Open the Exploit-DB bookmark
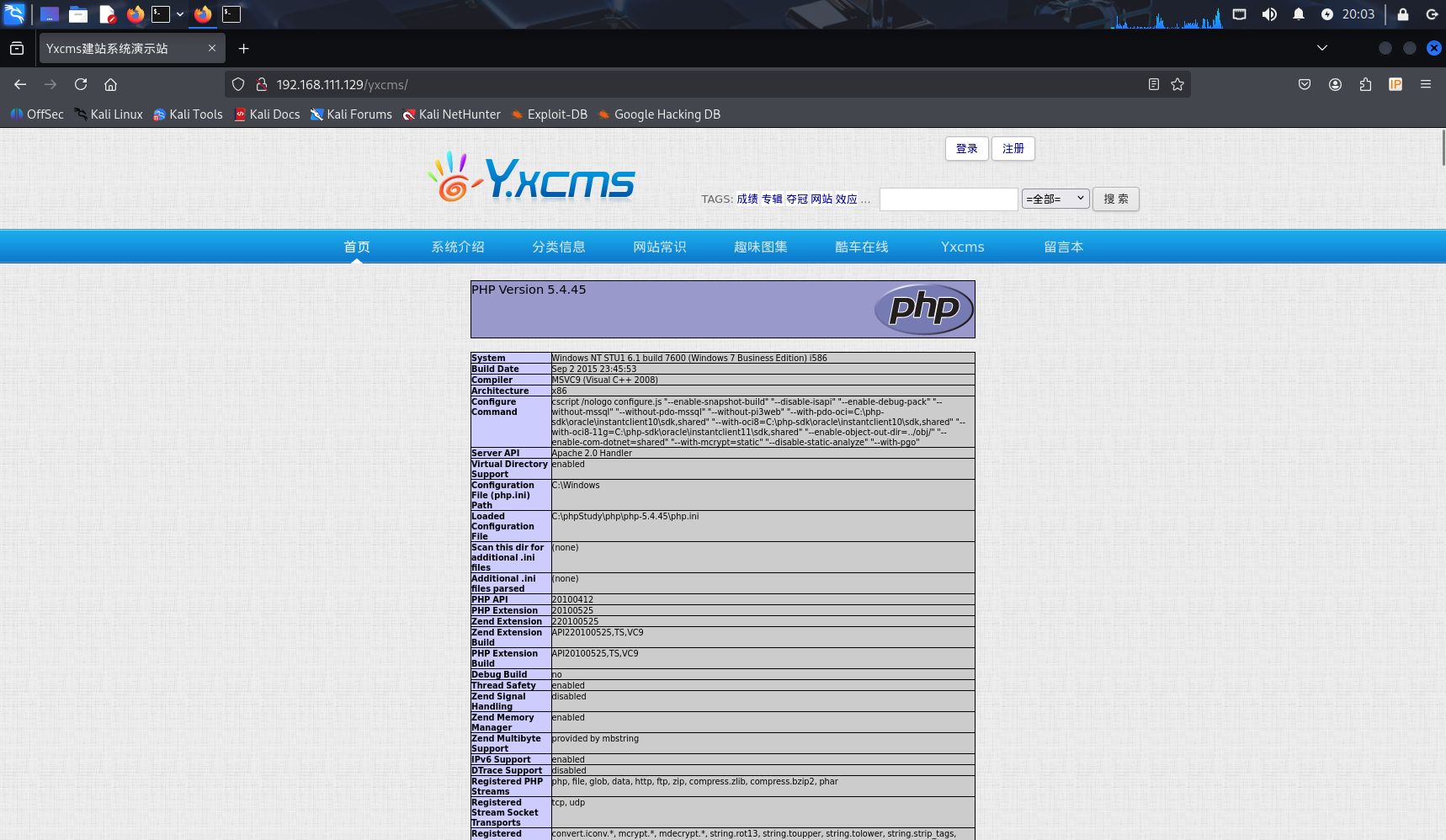 (550, 114)
